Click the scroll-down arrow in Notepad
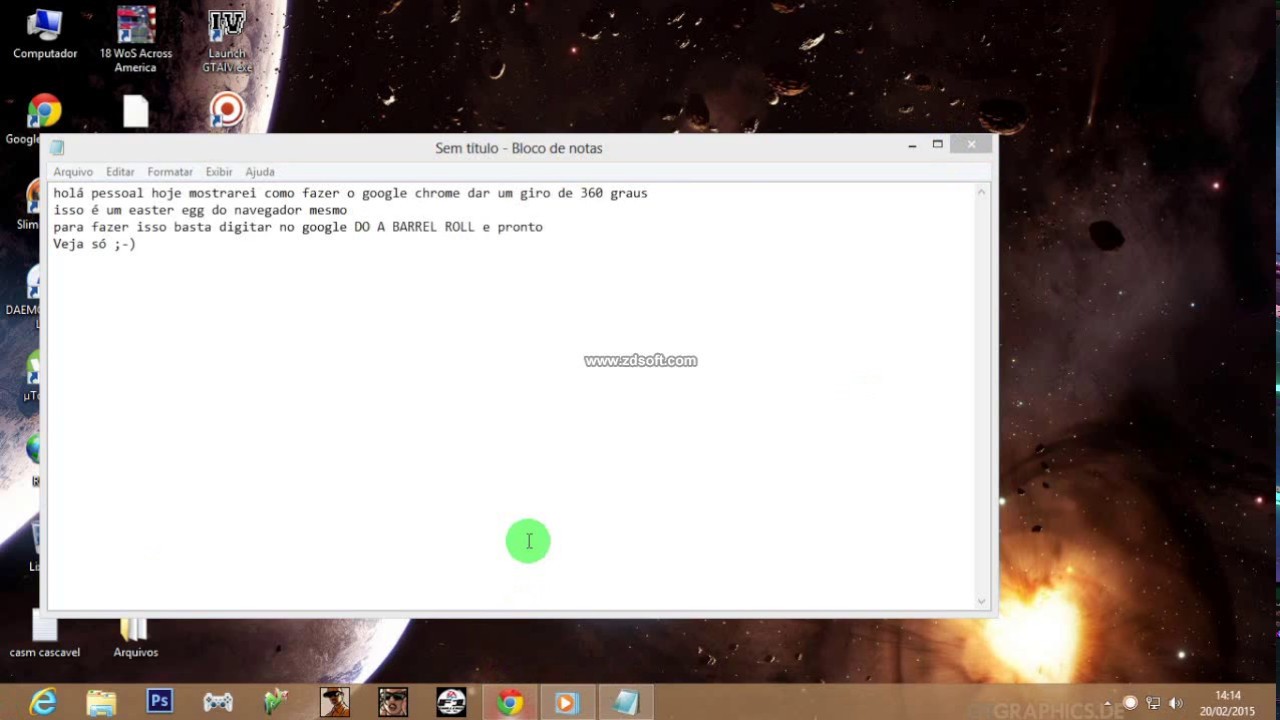This screenshot has height=720, width=1280. coord(982,601)
